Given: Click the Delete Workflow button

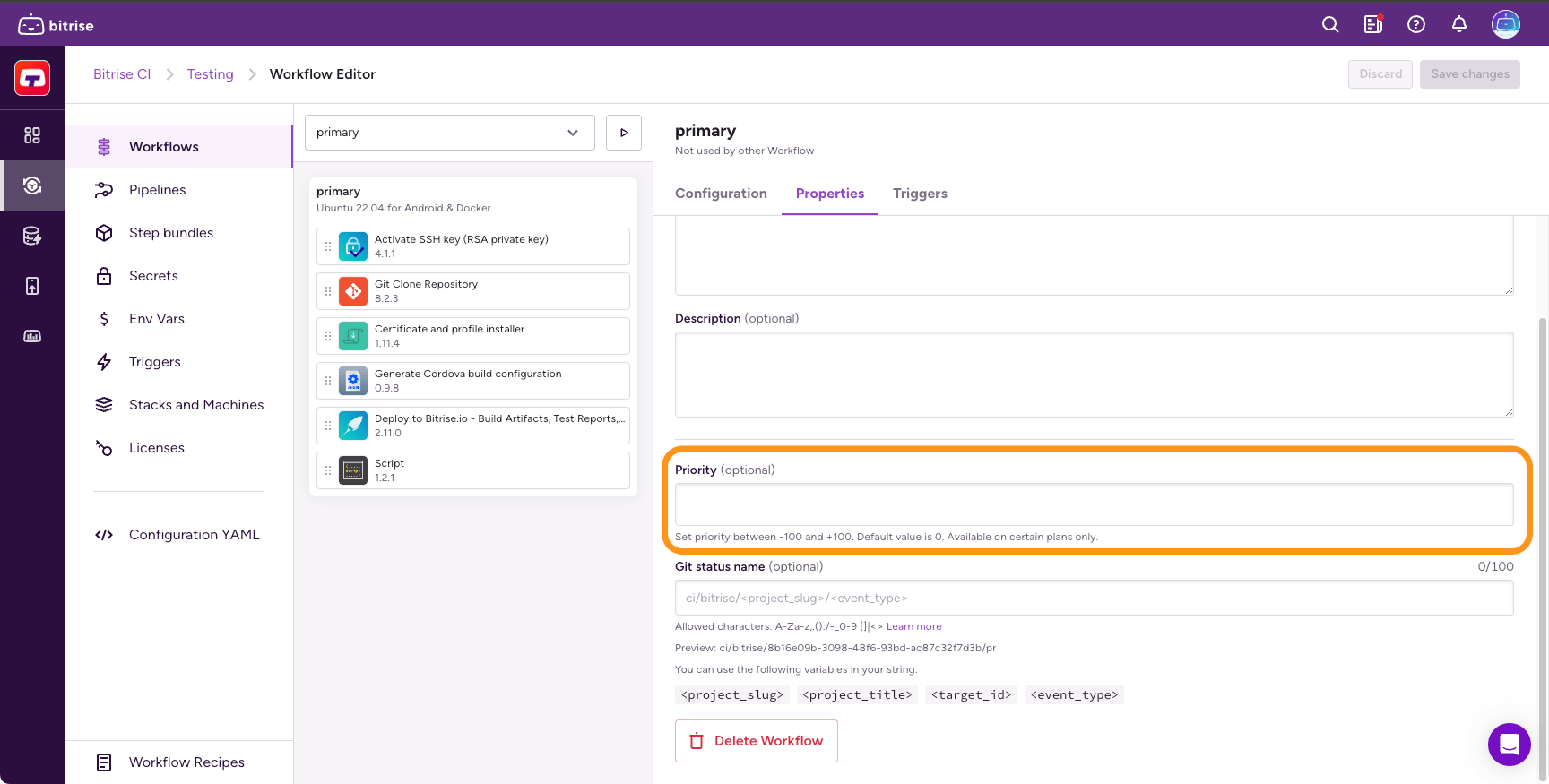Looking at the screenshot, I should tap(756, 741).
